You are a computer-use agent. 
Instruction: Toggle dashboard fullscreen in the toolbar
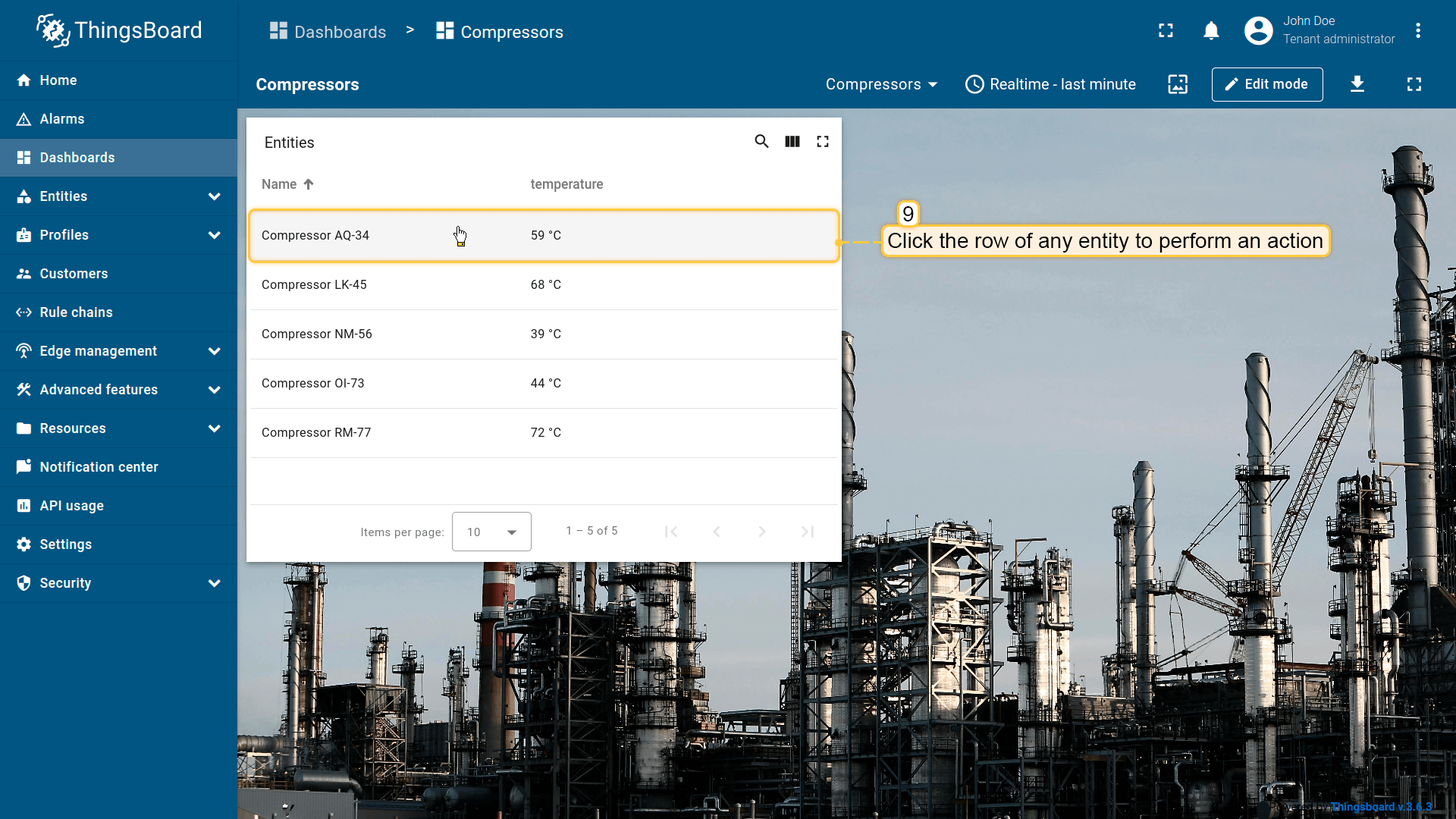[x=1414, y=84]
